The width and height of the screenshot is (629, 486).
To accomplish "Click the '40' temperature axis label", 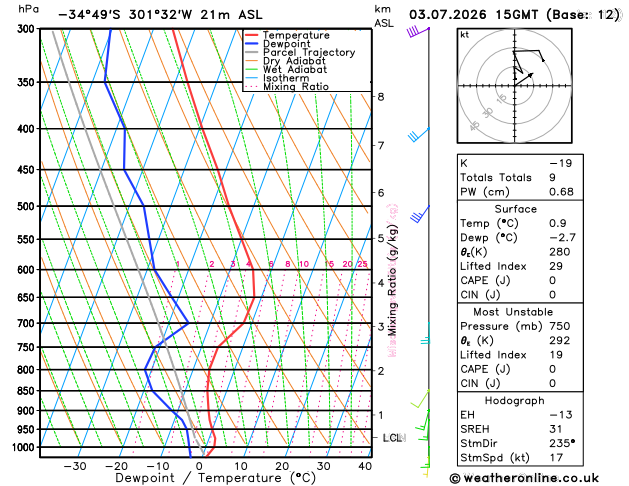I will pos(365,466).
